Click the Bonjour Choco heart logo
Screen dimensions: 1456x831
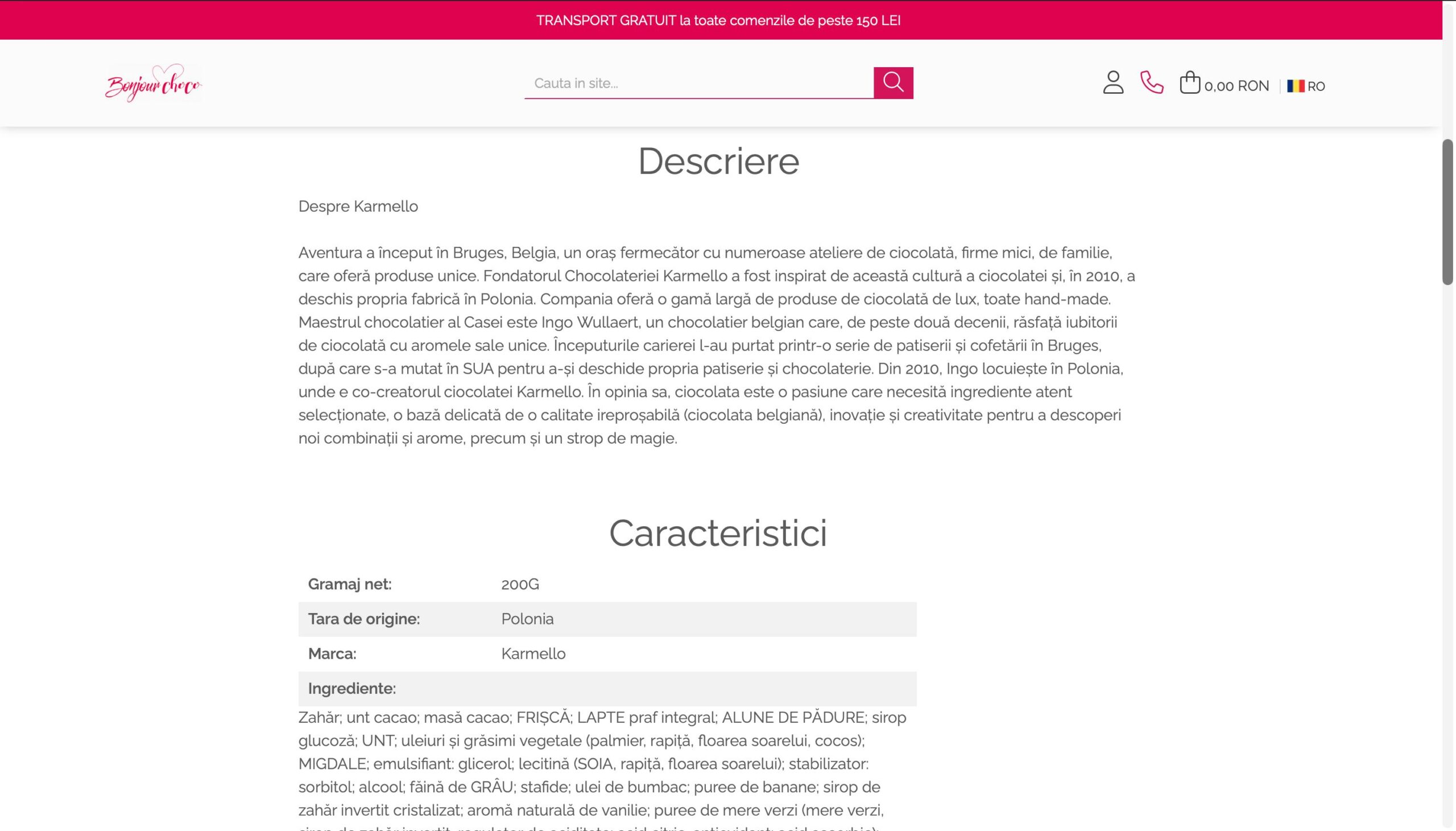[x=154, y=84]
